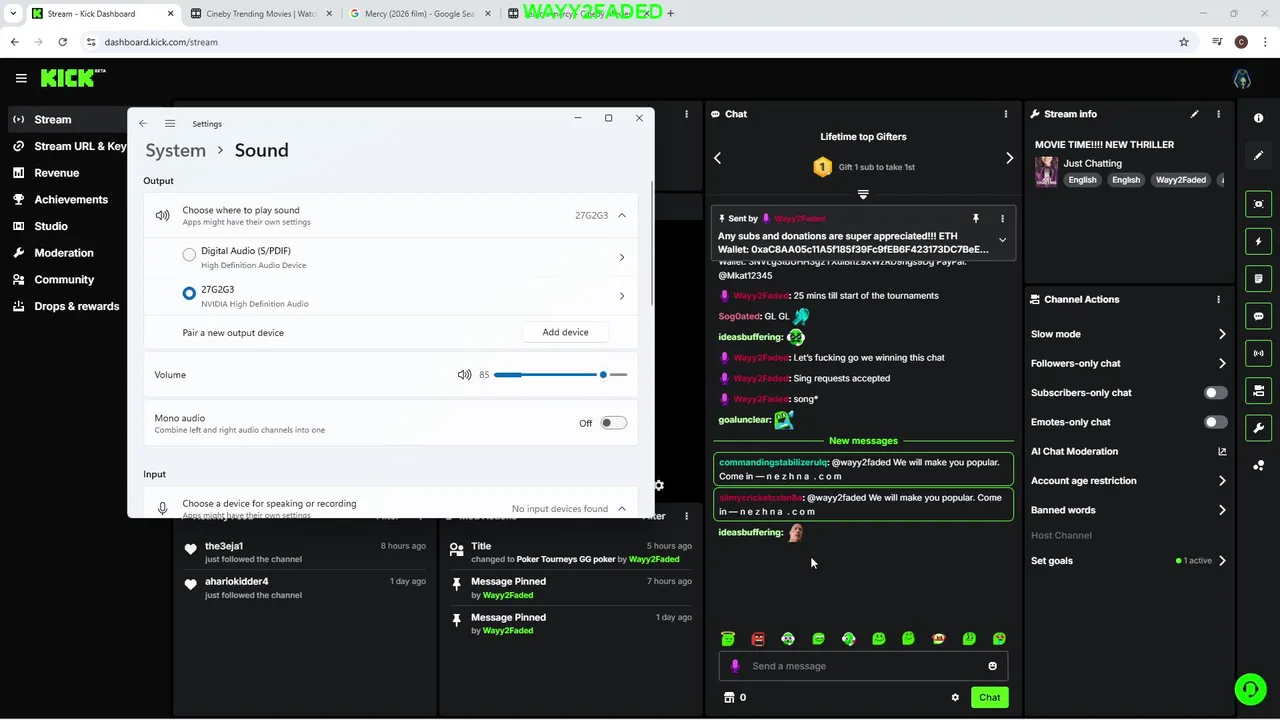1280x720 pixels.
Task: Click the support headset floating button
Action: click(x=1249, y=689)
